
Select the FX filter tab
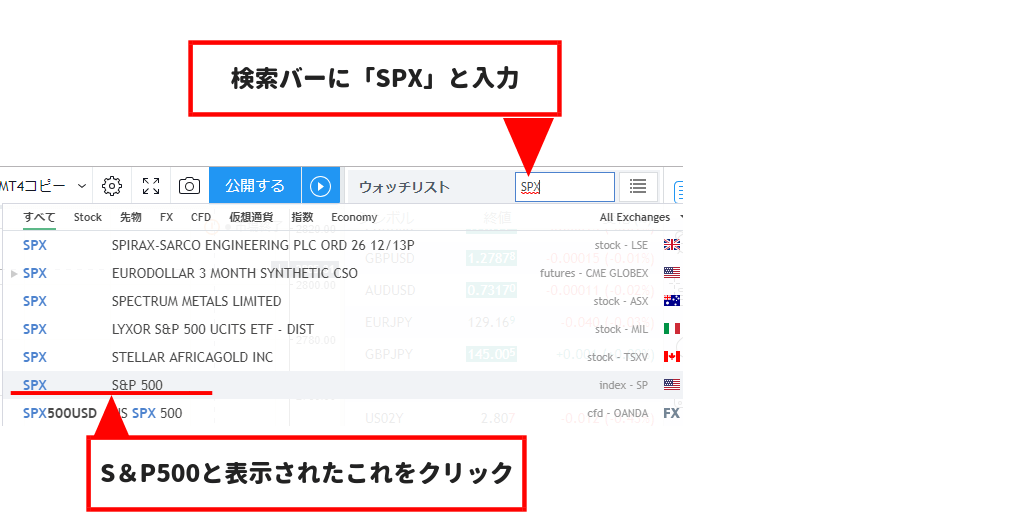[166, 217]
